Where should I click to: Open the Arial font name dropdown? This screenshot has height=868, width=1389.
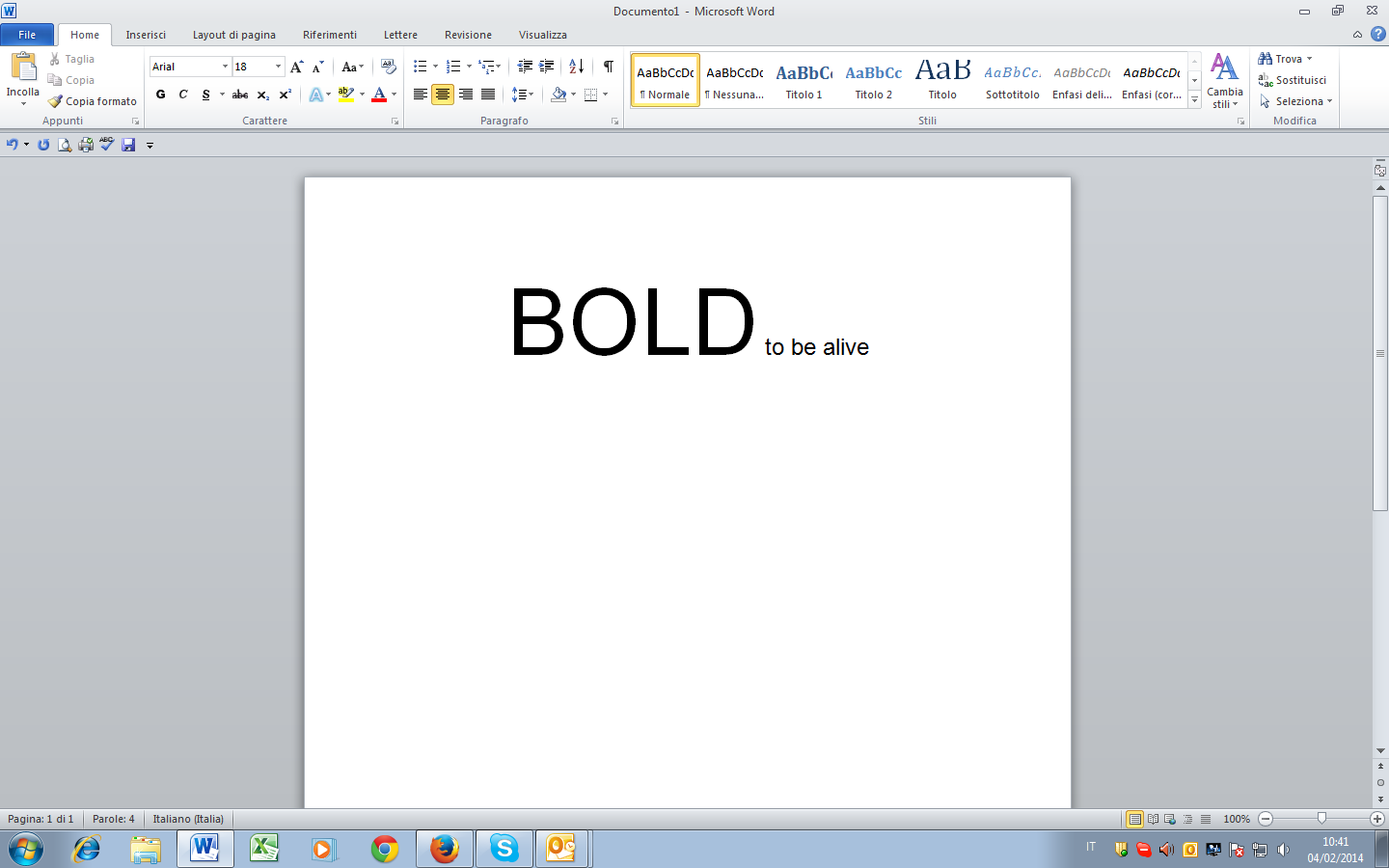[225, 67]
